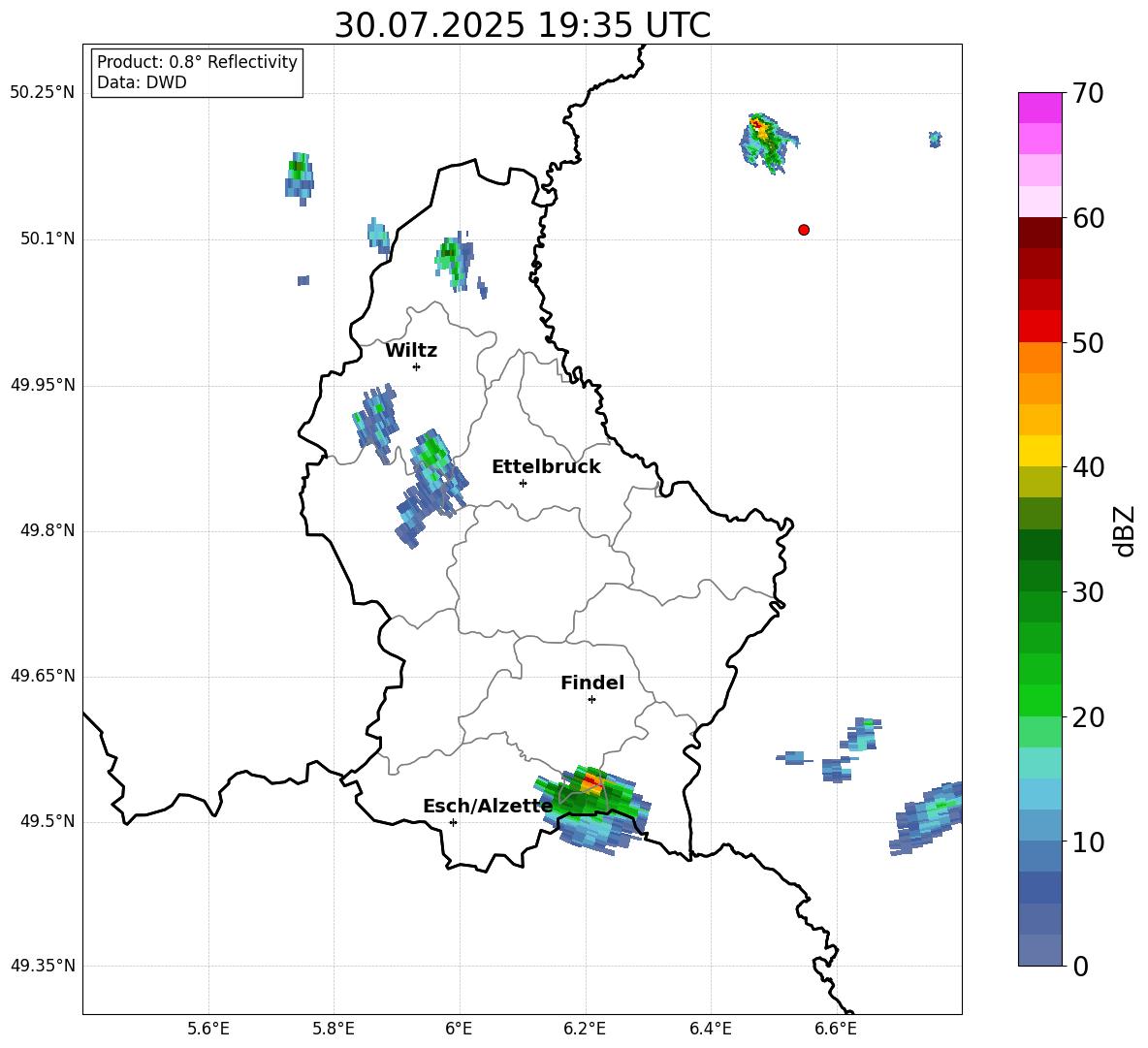Screen dimensions: 1148x1048
Task: Click the 40 label on the colorbar
Action: point(1088,467)
